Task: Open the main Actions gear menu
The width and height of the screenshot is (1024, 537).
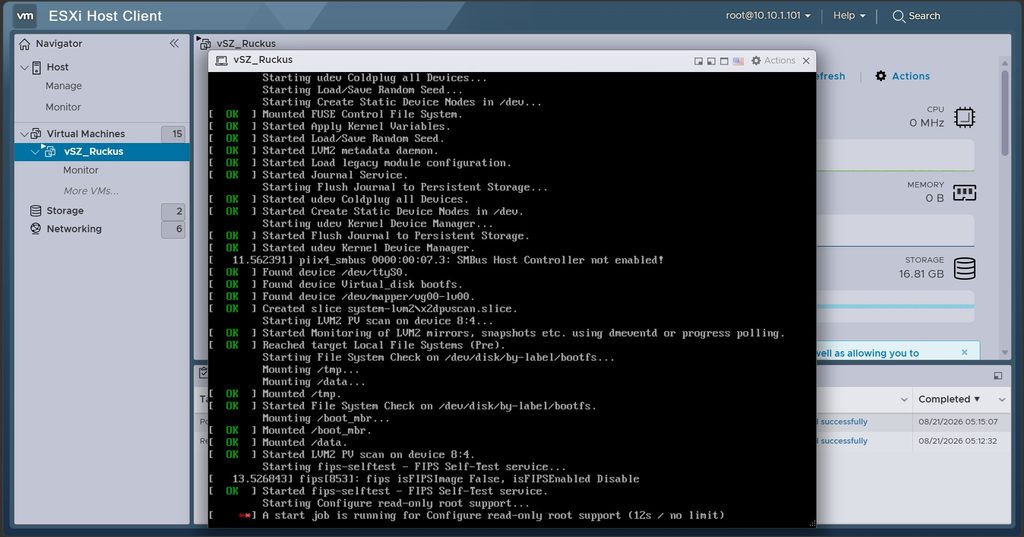Action: tap(902, 76)
